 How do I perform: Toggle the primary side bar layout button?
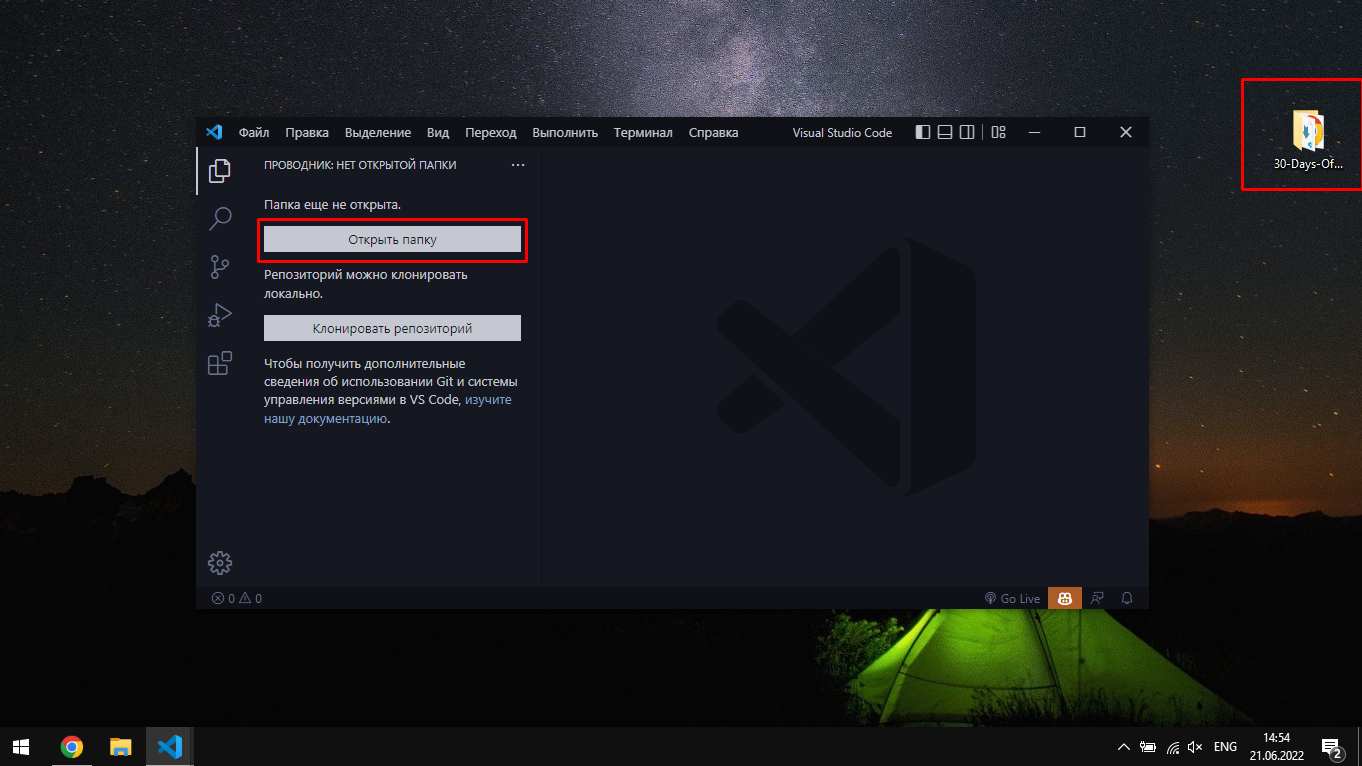point(922,132)
